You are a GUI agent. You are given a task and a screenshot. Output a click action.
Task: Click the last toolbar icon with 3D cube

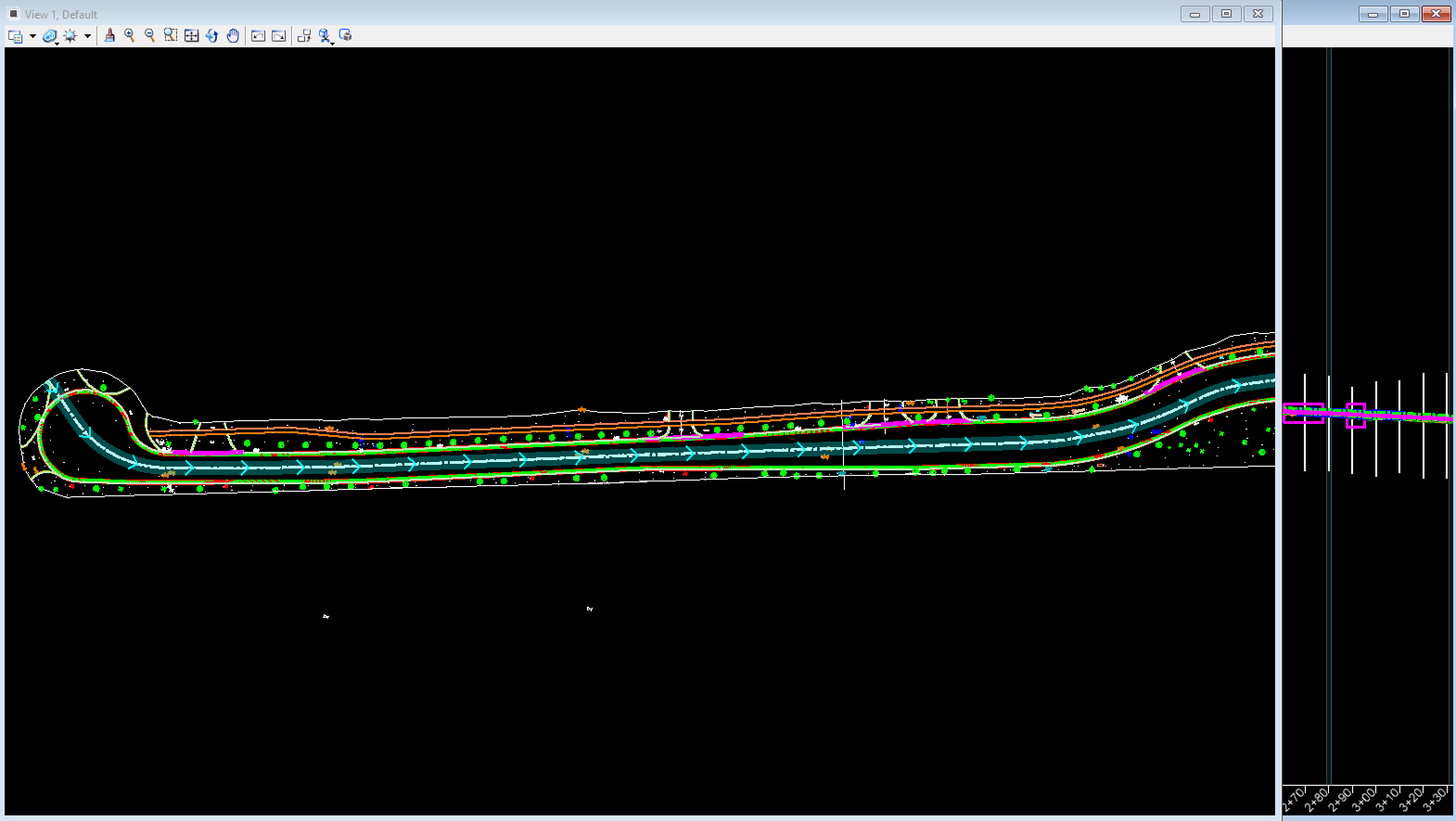pyautogui.click(x=346, y=35)
